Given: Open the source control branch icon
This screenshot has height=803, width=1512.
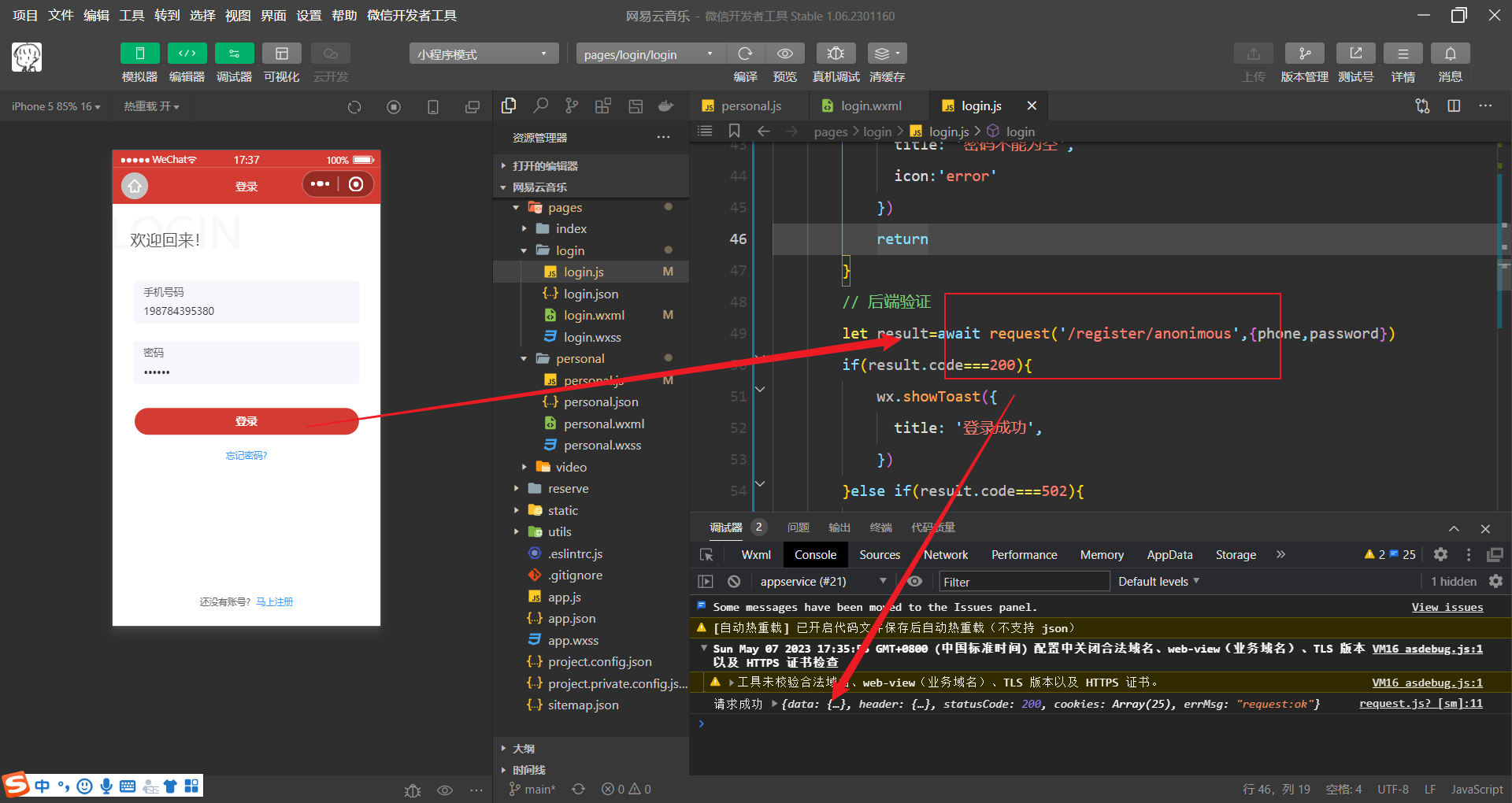Looking at the screenshot, I should pyautogui.click(x=572, y=105).
